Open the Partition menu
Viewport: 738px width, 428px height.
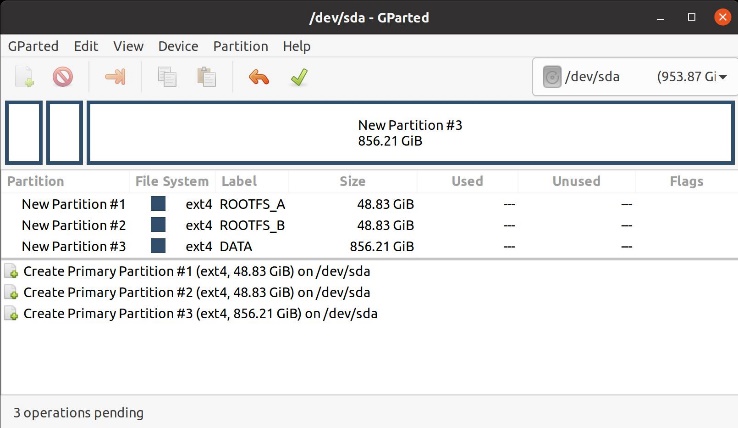241,46
